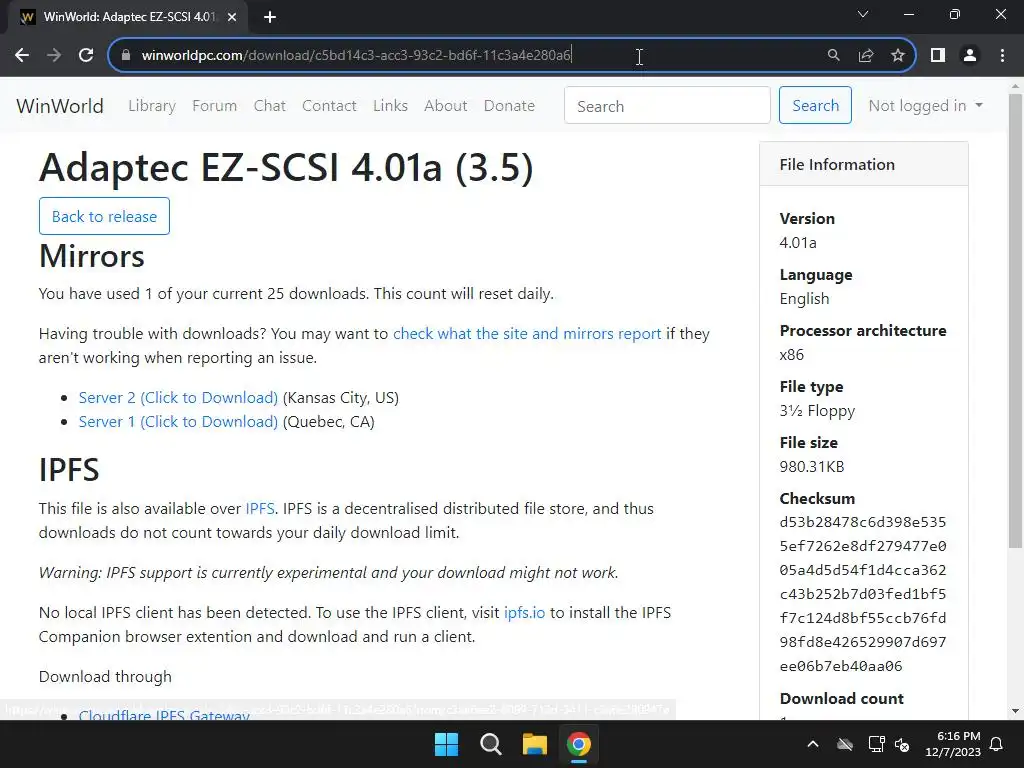Expand the Not logged in dropdown
The width and height of the screenshot is (1024, 768).
(925, 106)
